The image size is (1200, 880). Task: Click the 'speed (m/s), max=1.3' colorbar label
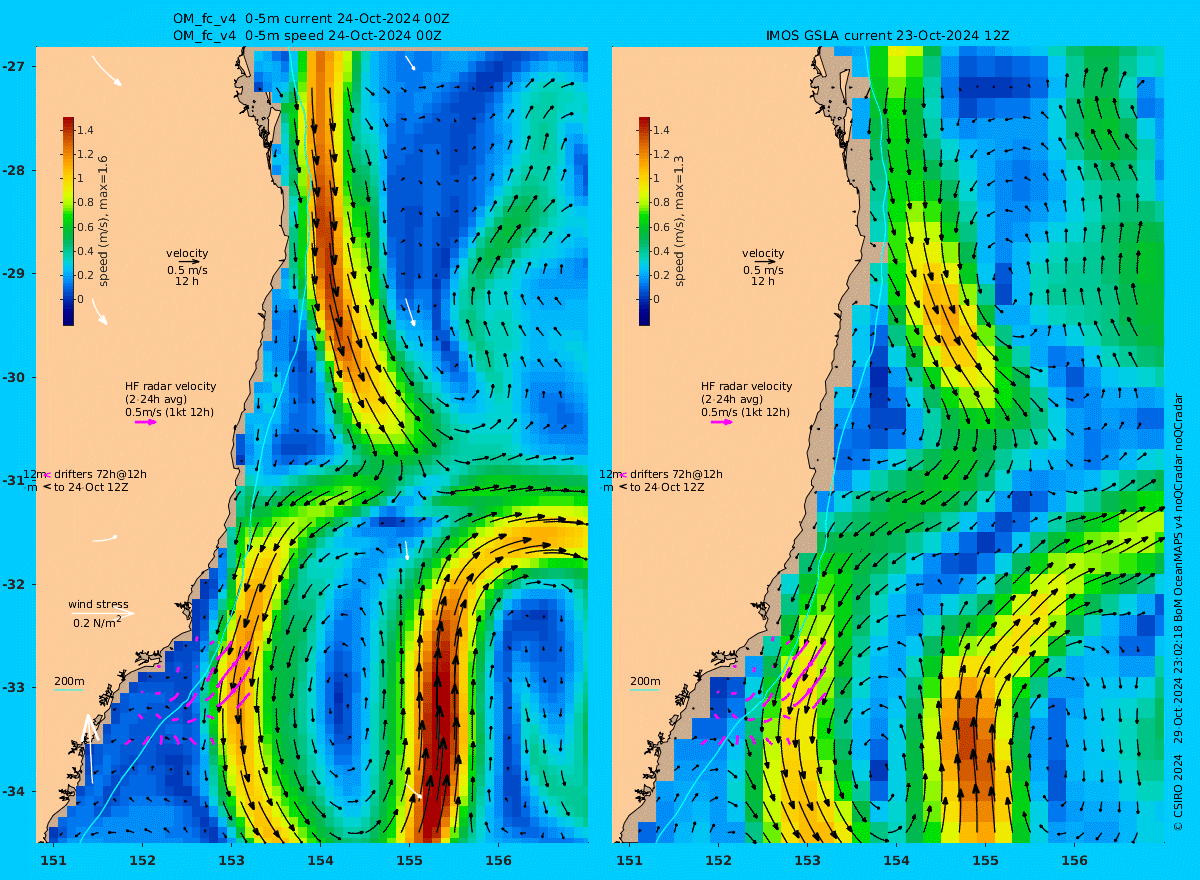(679, 221)
